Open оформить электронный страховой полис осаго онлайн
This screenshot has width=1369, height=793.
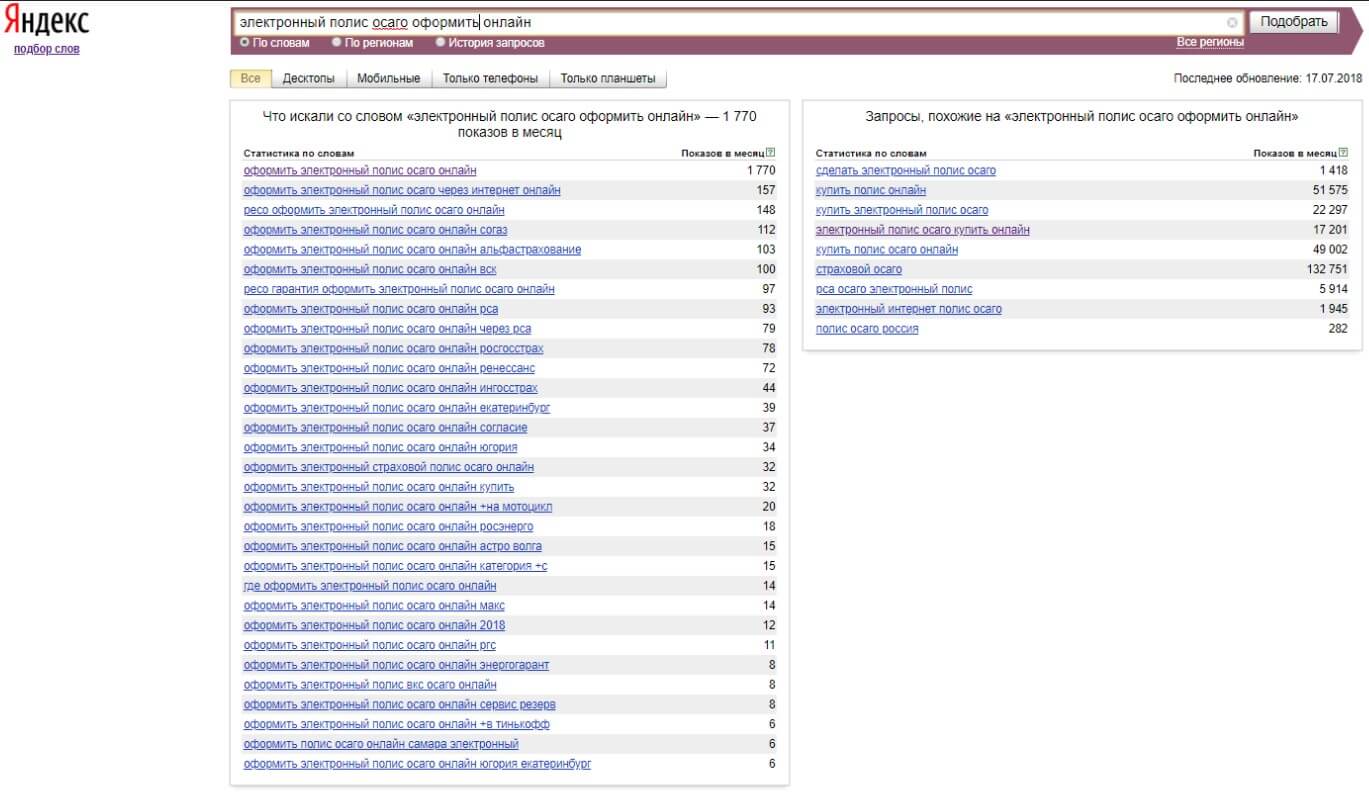389,467
